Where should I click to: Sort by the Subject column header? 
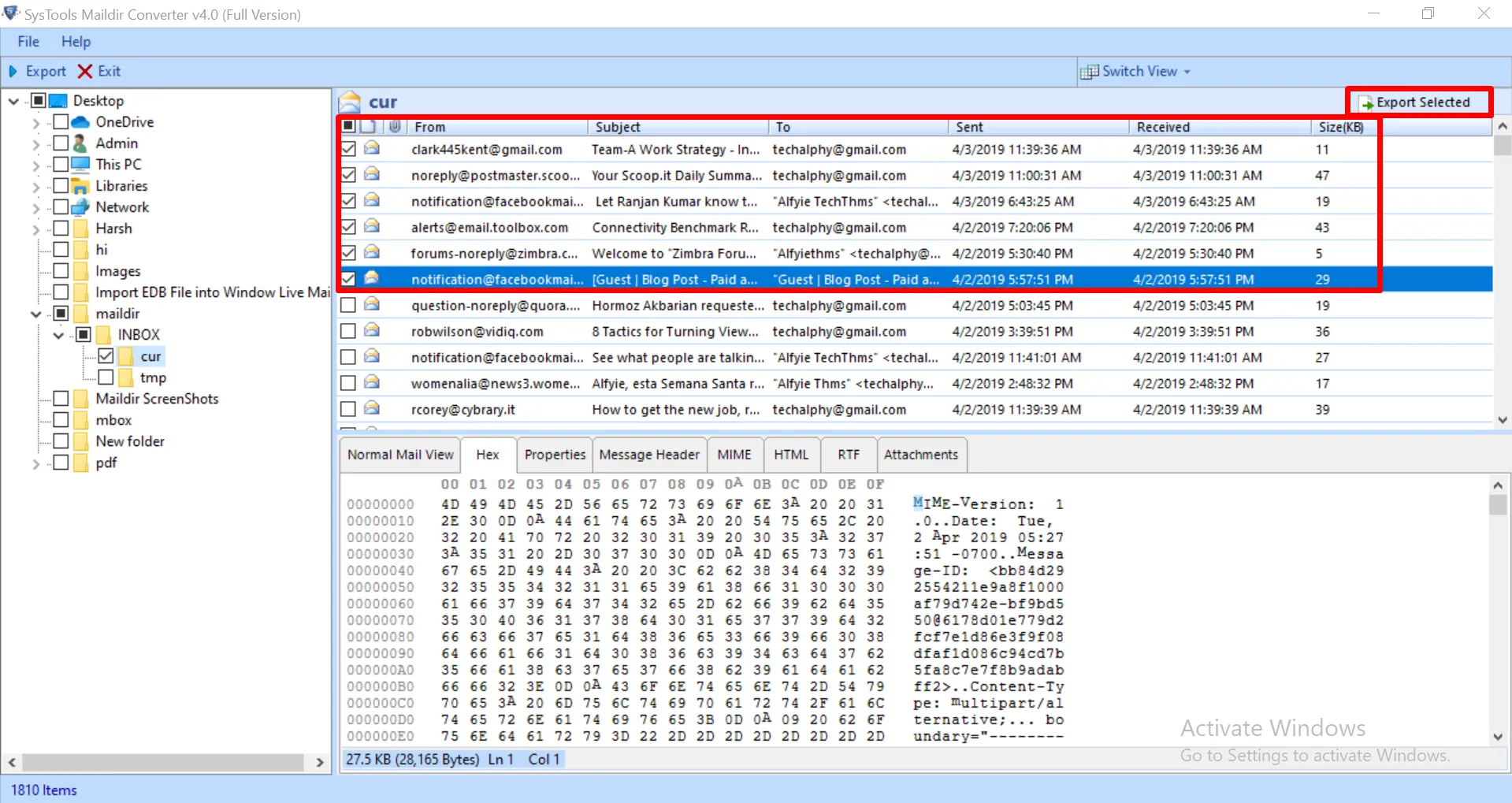(678, 127)
